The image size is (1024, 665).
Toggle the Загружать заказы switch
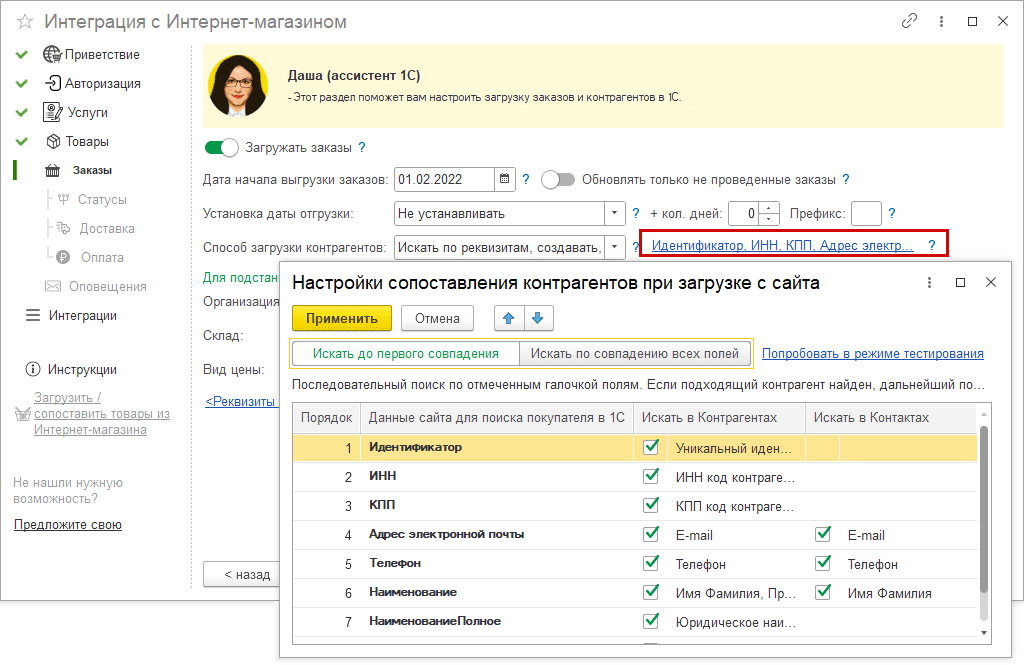[x=222, y=148]
